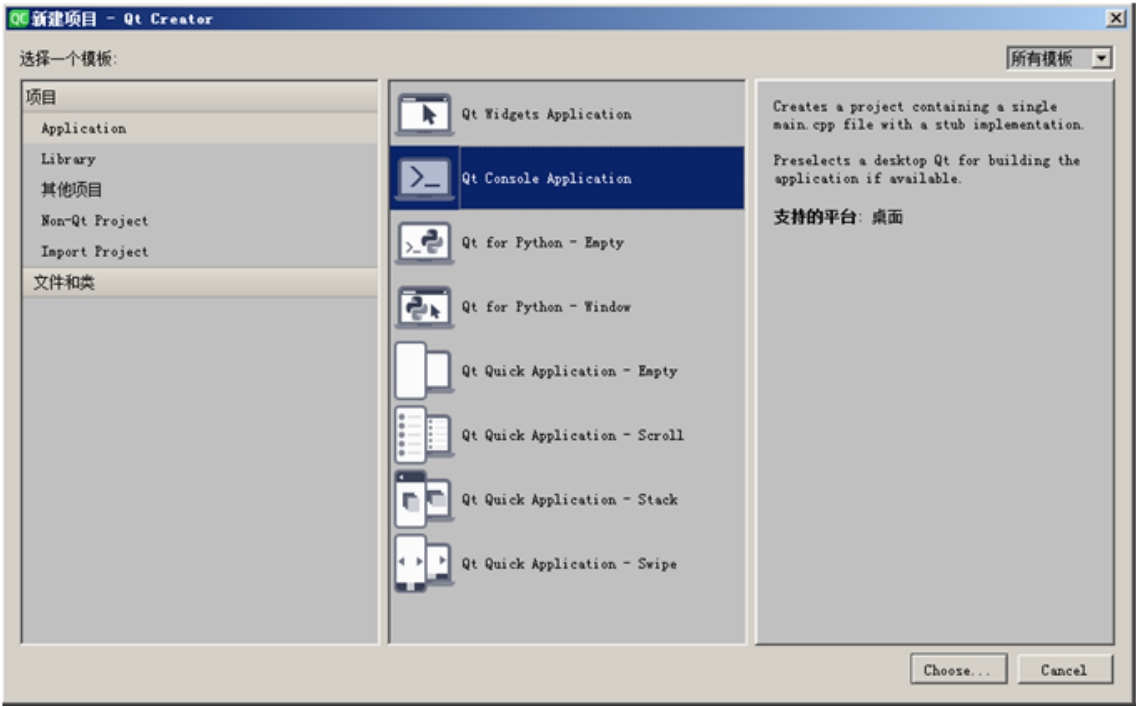Click the Cancel button
This screenshot has width=1136, height=707.
click(1064, 669)
